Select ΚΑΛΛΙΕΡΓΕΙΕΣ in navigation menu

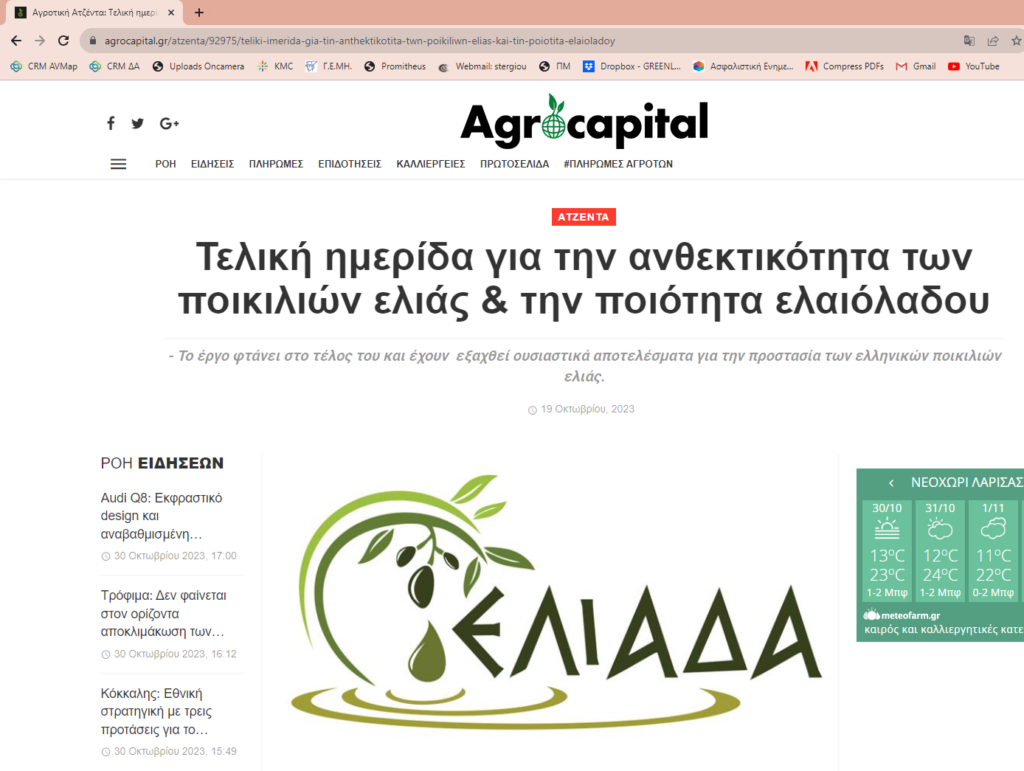pos(430,164)
